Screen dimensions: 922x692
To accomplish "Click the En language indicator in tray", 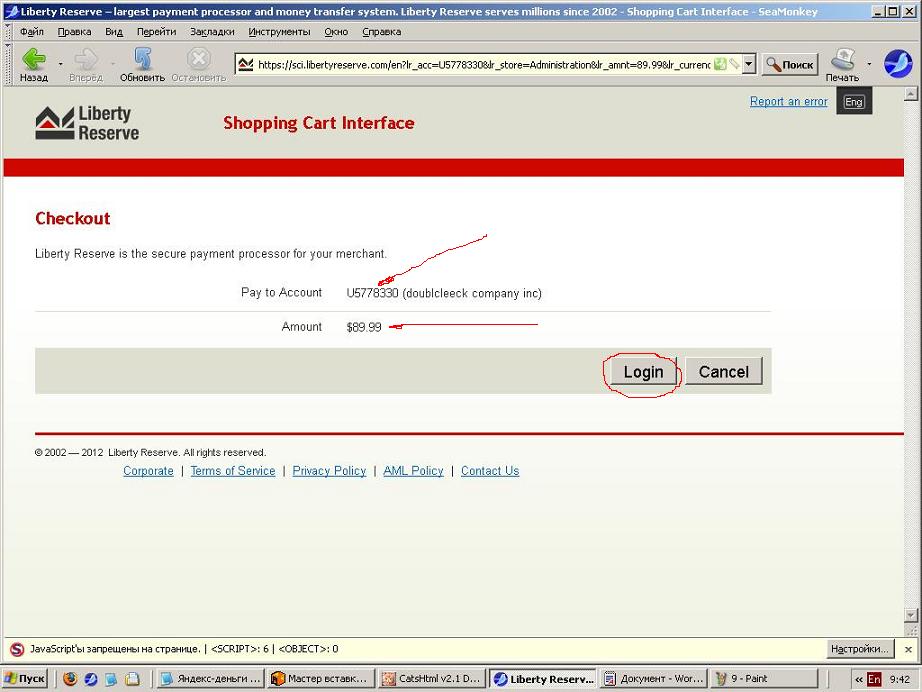I will click(x=874, y=679).
